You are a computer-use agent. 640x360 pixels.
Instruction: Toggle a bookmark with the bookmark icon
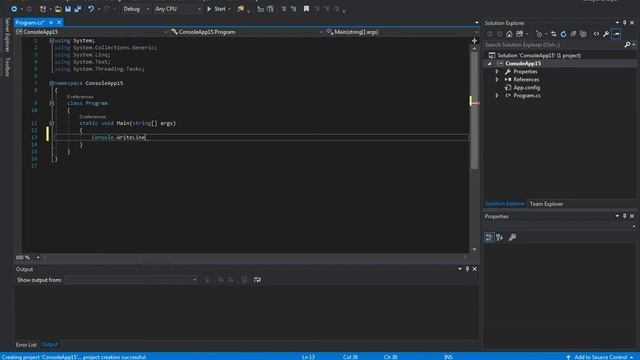coord(306,9)
